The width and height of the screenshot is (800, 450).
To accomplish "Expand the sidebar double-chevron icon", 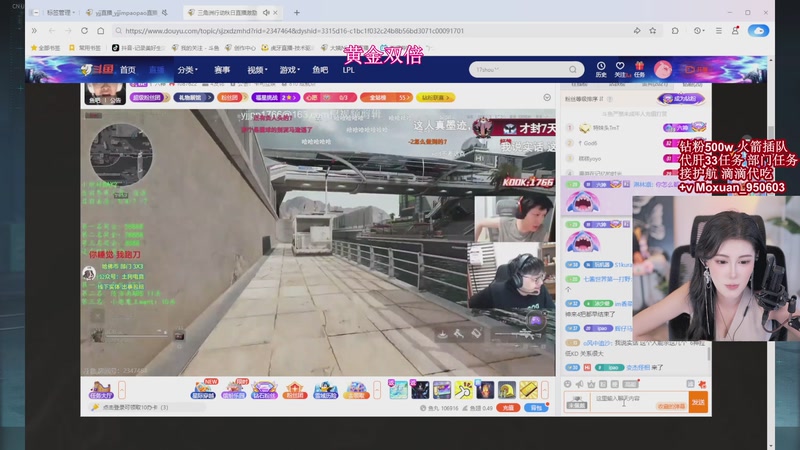I will pyautogui.click(x=34, y=31).
